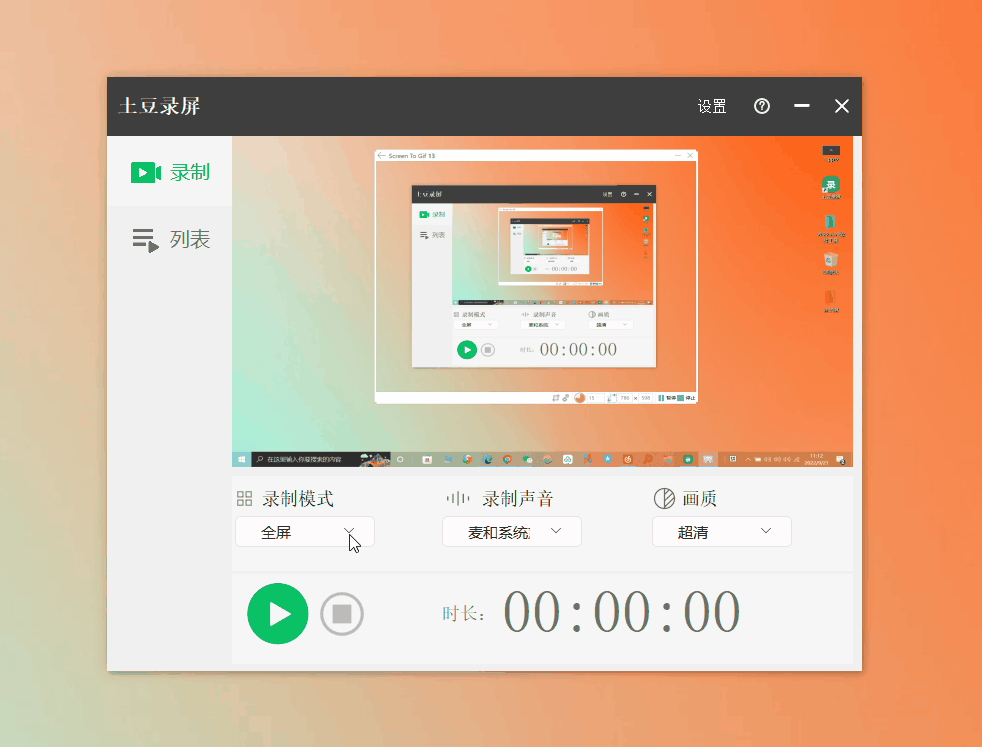The image size is (982, 747).
Task: Click the white square inside the stop button
Action: pyautogui.click(x=341, y=614)
